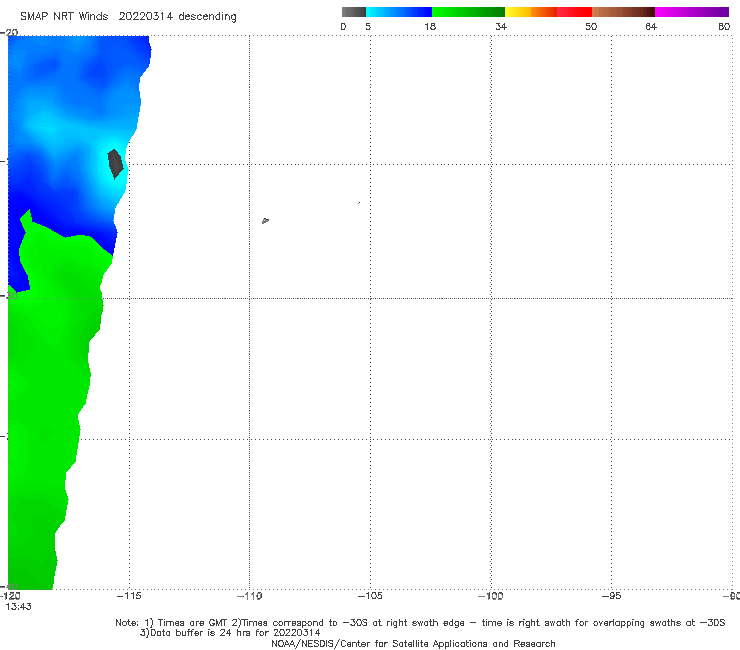Click the title 'SMAP NRT Winds 20220314 descending'
740x650 pixels.
pos(128,16)
